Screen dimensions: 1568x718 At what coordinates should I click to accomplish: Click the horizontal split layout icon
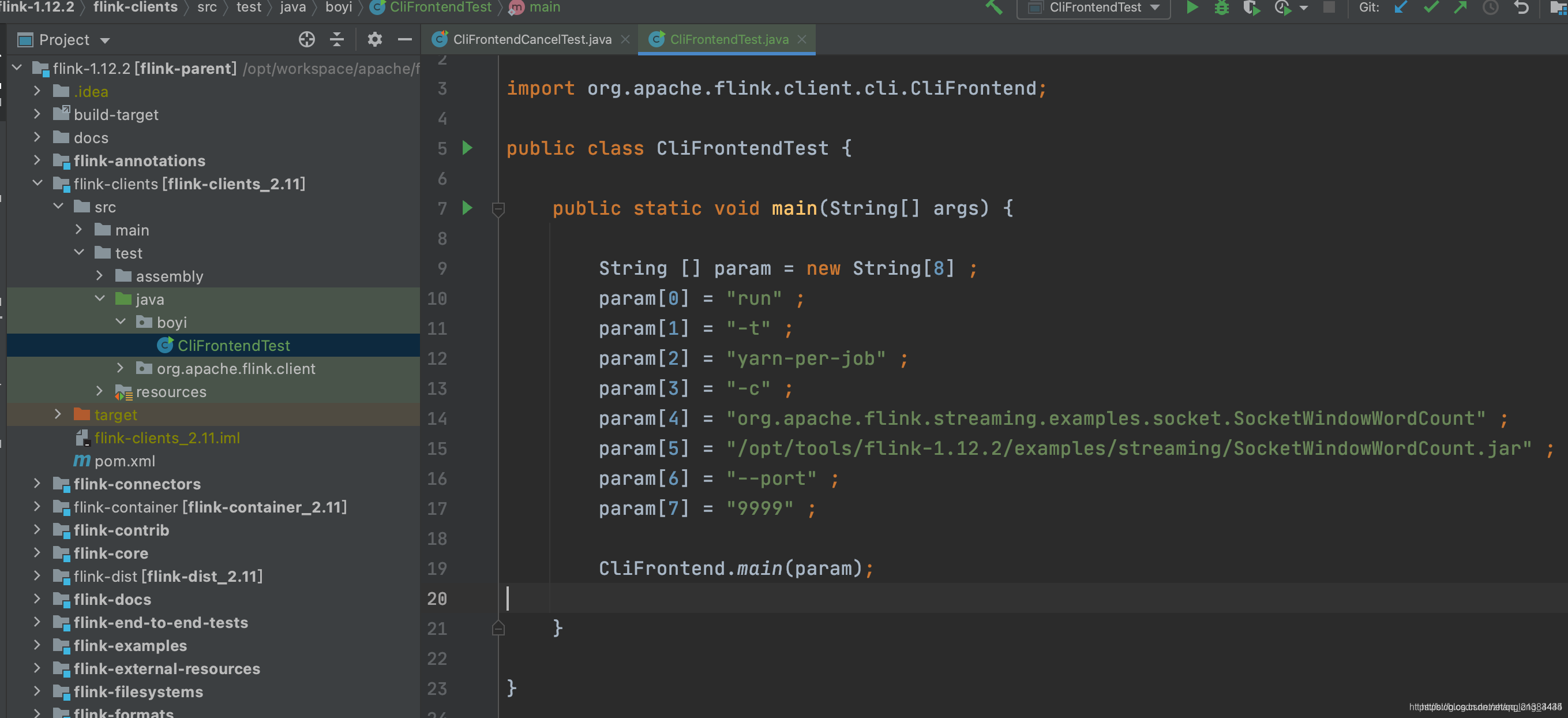[x=337, y=40]
